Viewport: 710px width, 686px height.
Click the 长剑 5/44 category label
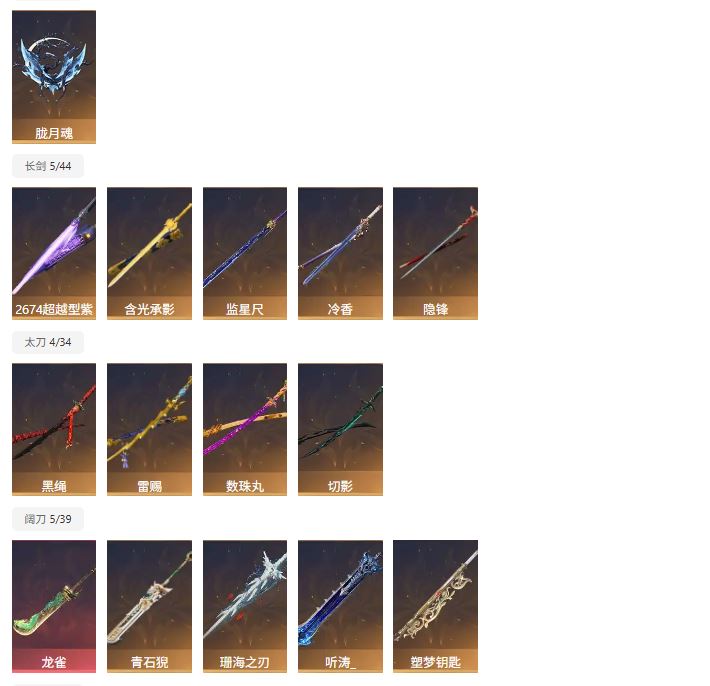tap(48, 166)
